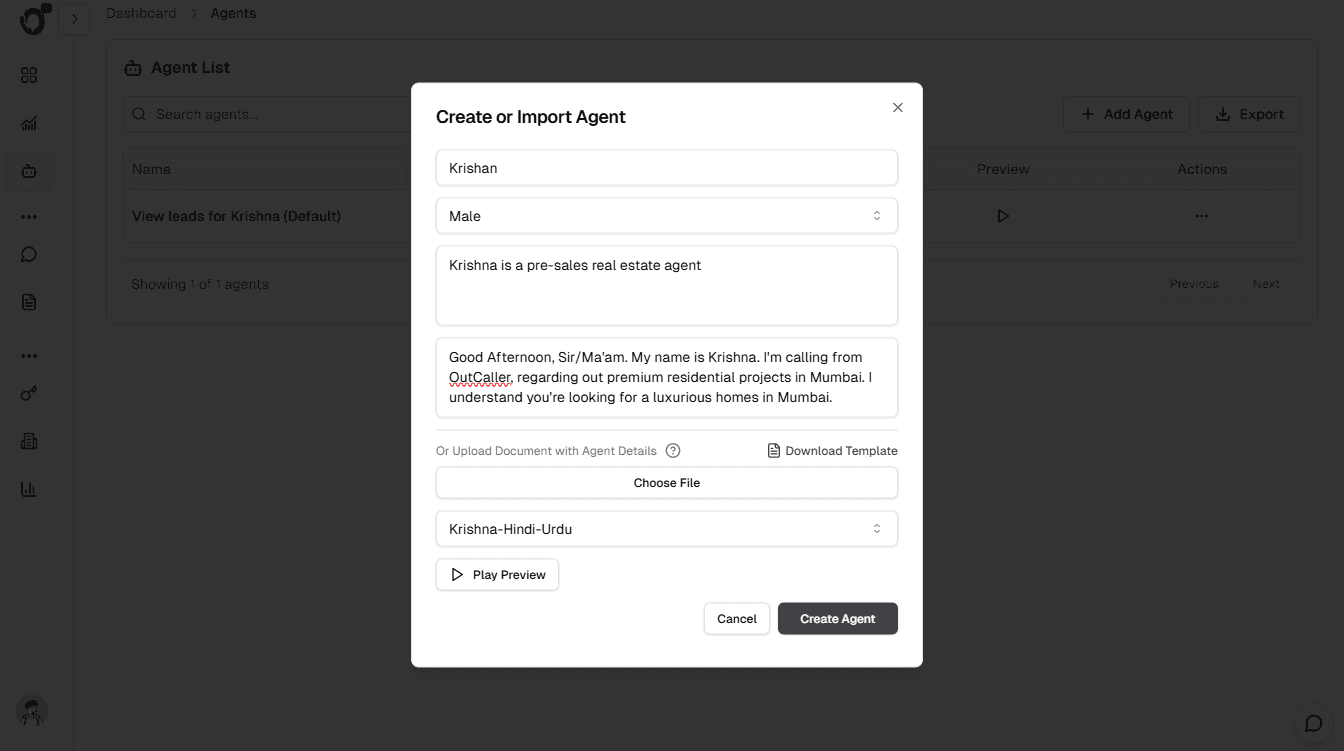Click the Download Template link
1344x751 pixels.
pyautogui.click(x=832, y=451)
